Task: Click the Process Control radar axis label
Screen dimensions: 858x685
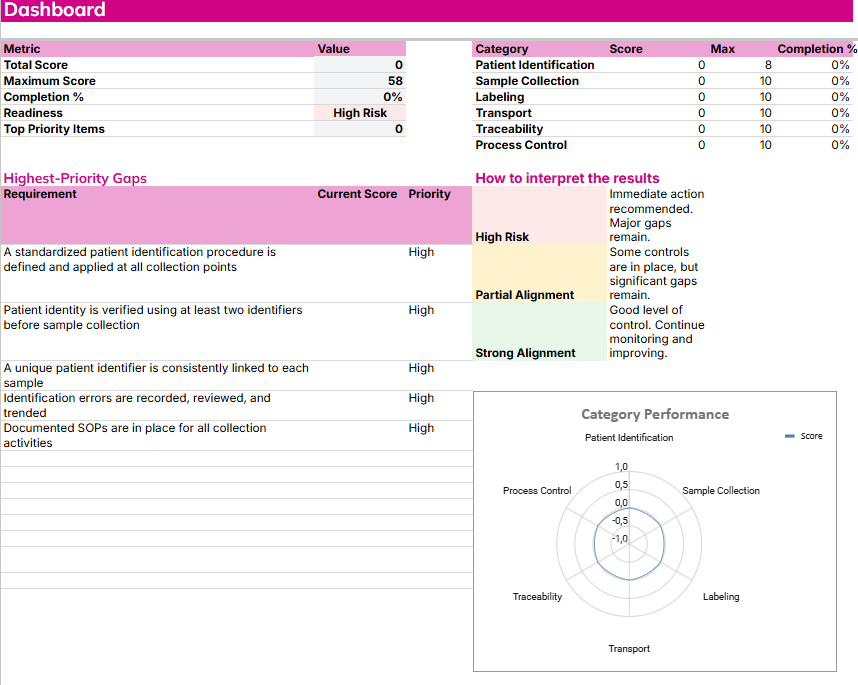Action: click(537, 491)
